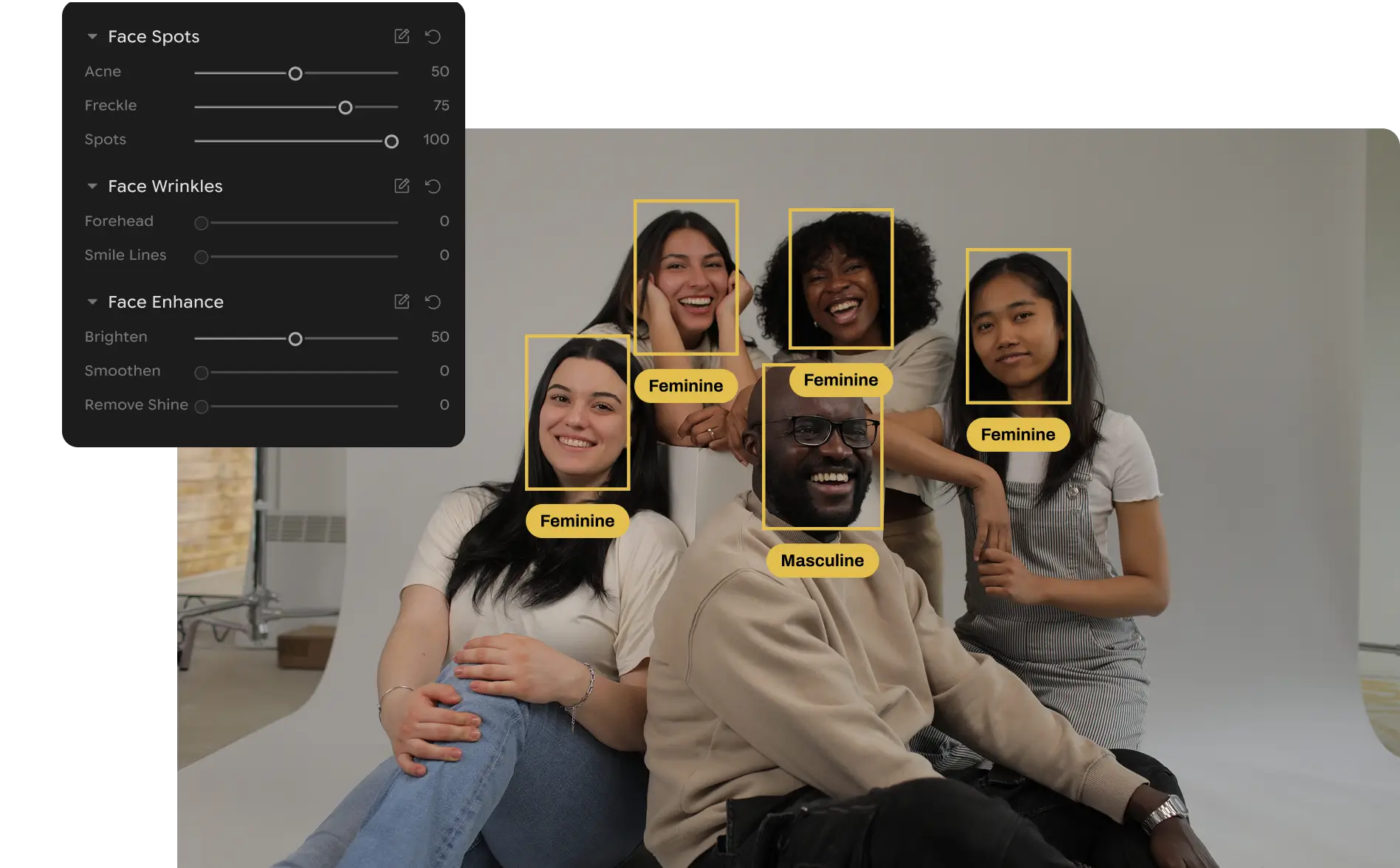Click the Forehead label
Screen dimensions: 1400x868
pyautogui.click(x=119, y=221)
